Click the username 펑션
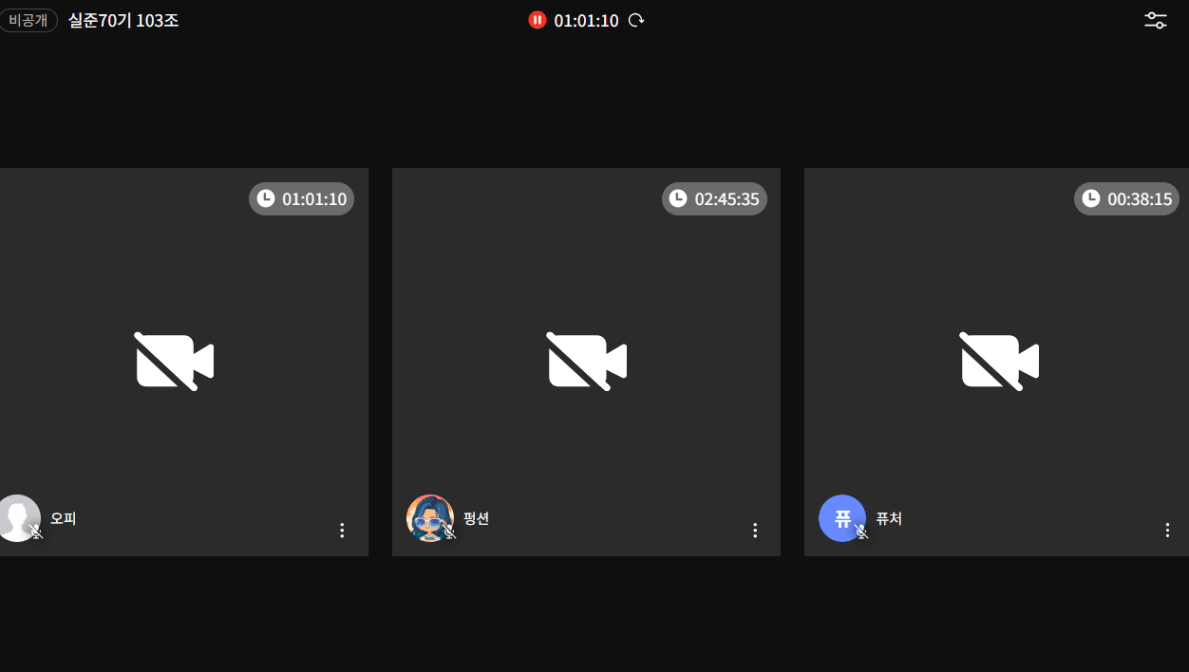 (476, 518)
